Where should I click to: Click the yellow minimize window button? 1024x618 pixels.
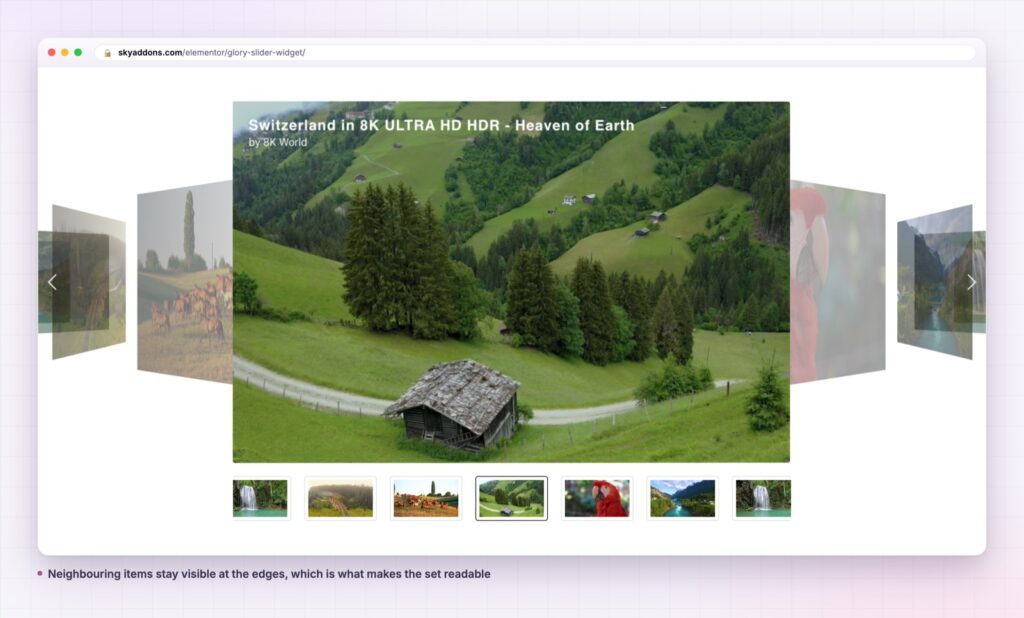(65, 52)
